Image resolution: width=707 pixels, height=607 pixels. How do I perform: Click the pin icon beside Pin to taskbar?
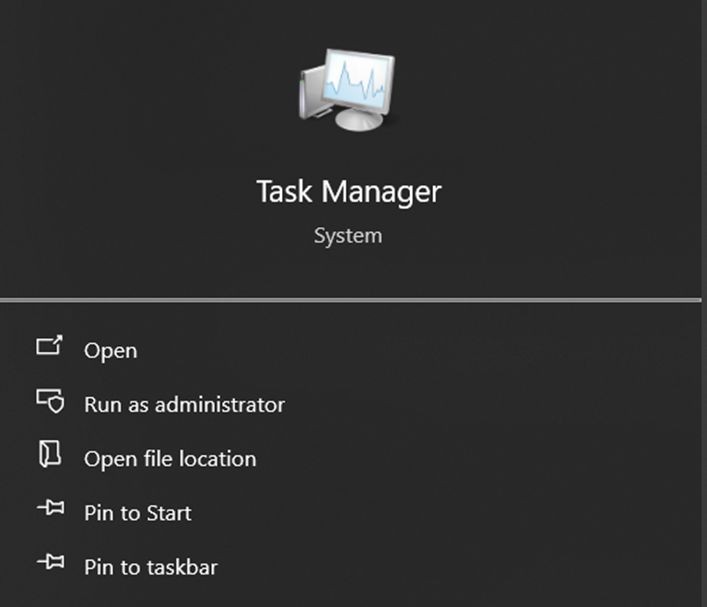tap(50, 564)
